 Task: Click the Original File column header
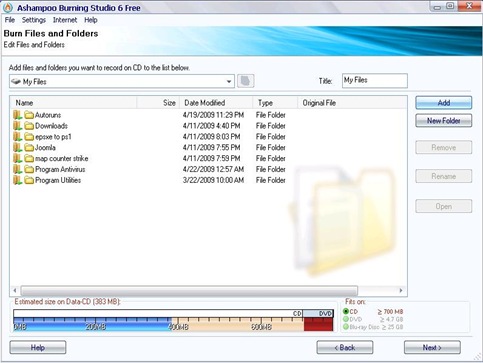352,103
